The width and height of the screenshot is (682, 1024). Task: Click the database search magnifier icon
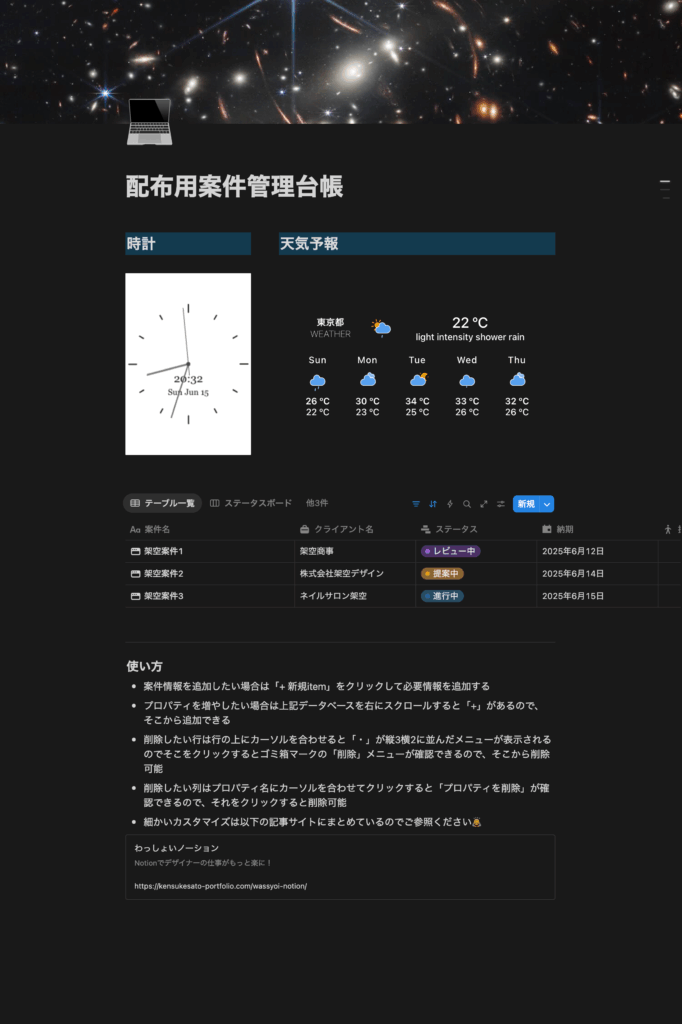pos(467,504)
